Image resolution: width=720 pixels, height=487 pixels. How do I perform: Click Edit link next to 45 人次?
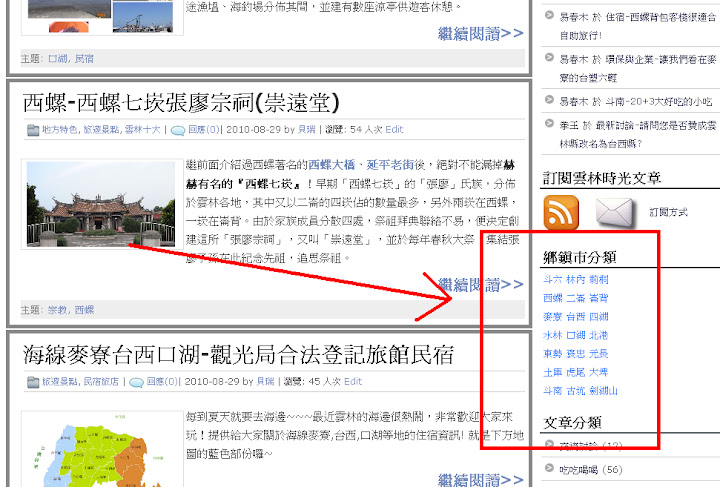tap(353, 381)
